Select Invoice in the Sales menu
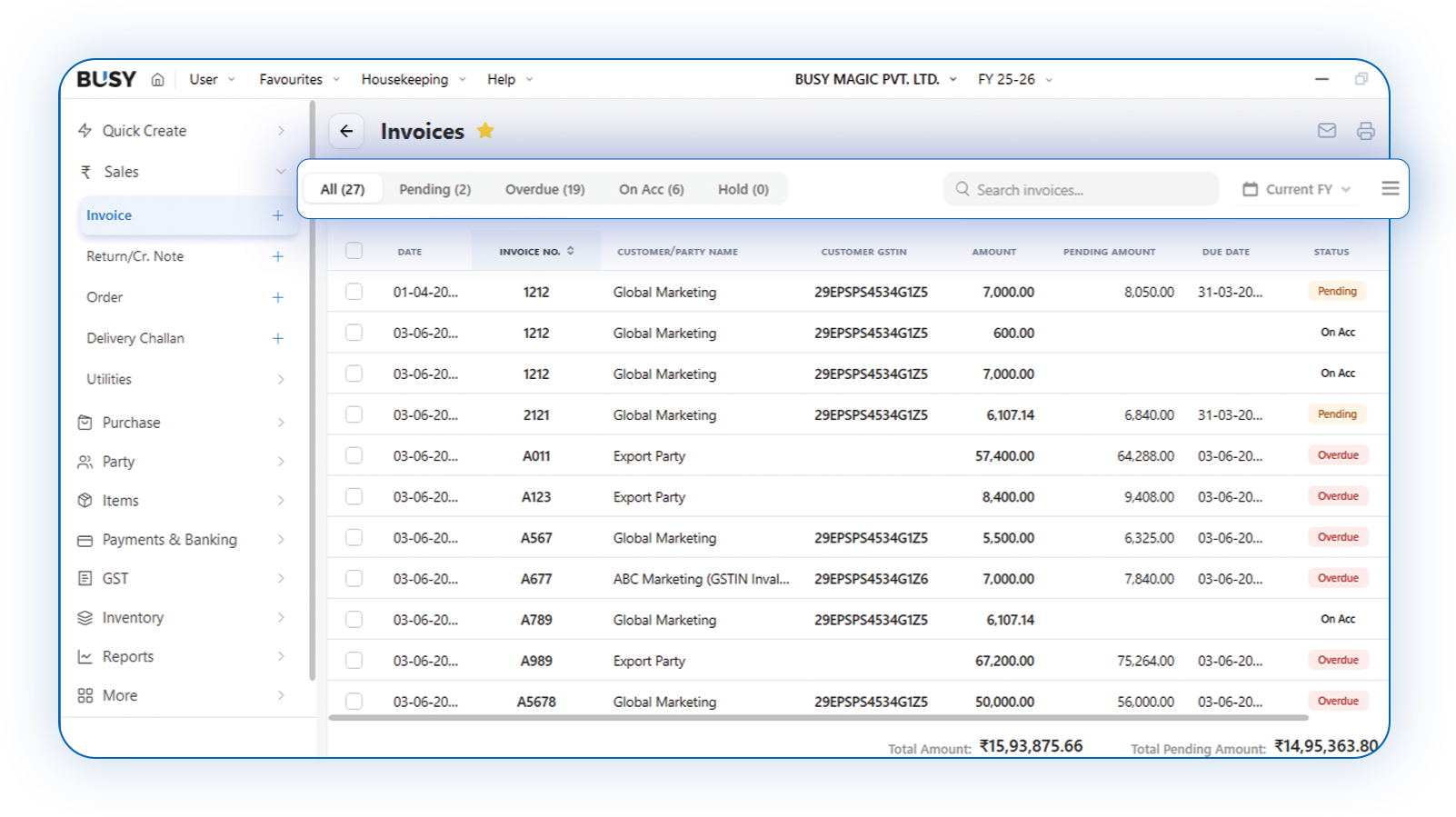The image size is (1456, 817). click(187, 215)
